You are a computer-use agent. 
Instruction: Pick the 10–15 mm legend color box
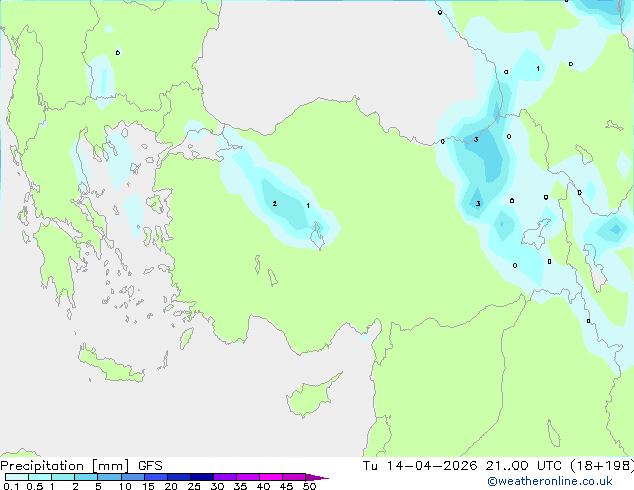(x=132, y=477)
